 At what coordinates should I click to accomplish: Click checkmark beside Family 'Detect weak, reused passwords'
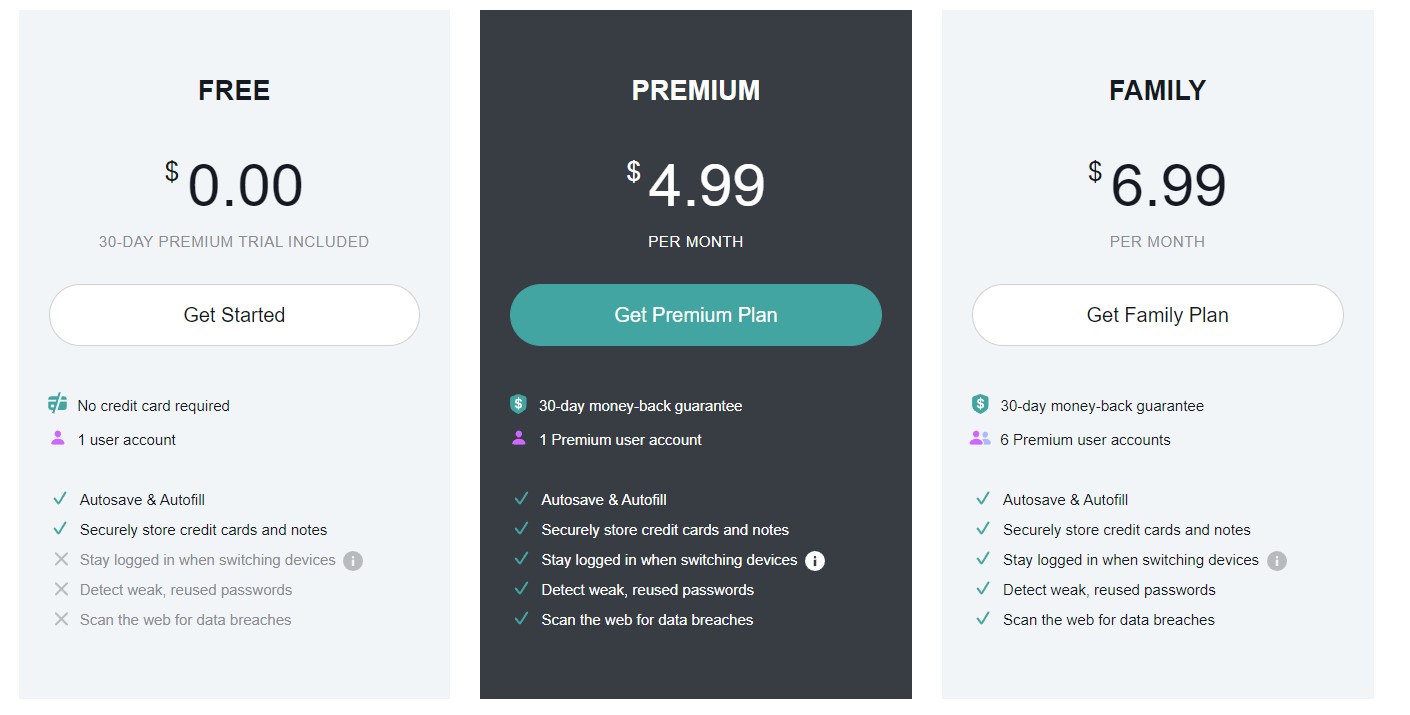pyautogui.click(x=983, y=590)
